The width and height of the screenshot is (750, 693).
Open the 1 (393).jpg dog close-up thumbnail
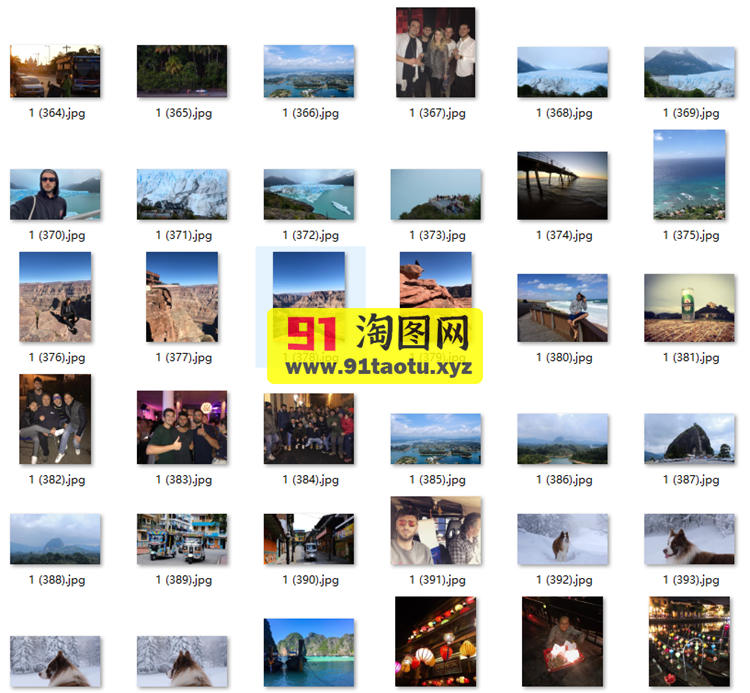689,539
